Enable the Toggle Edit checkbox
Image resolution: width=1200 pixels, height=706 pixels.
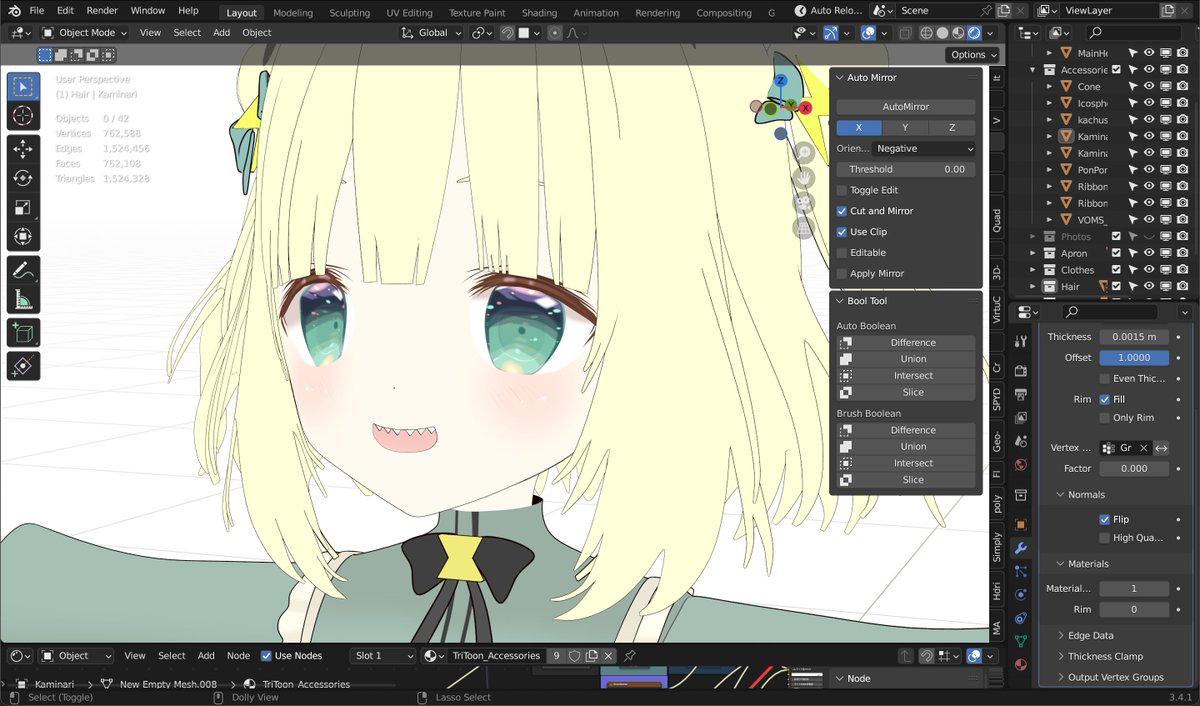point(841,190)
